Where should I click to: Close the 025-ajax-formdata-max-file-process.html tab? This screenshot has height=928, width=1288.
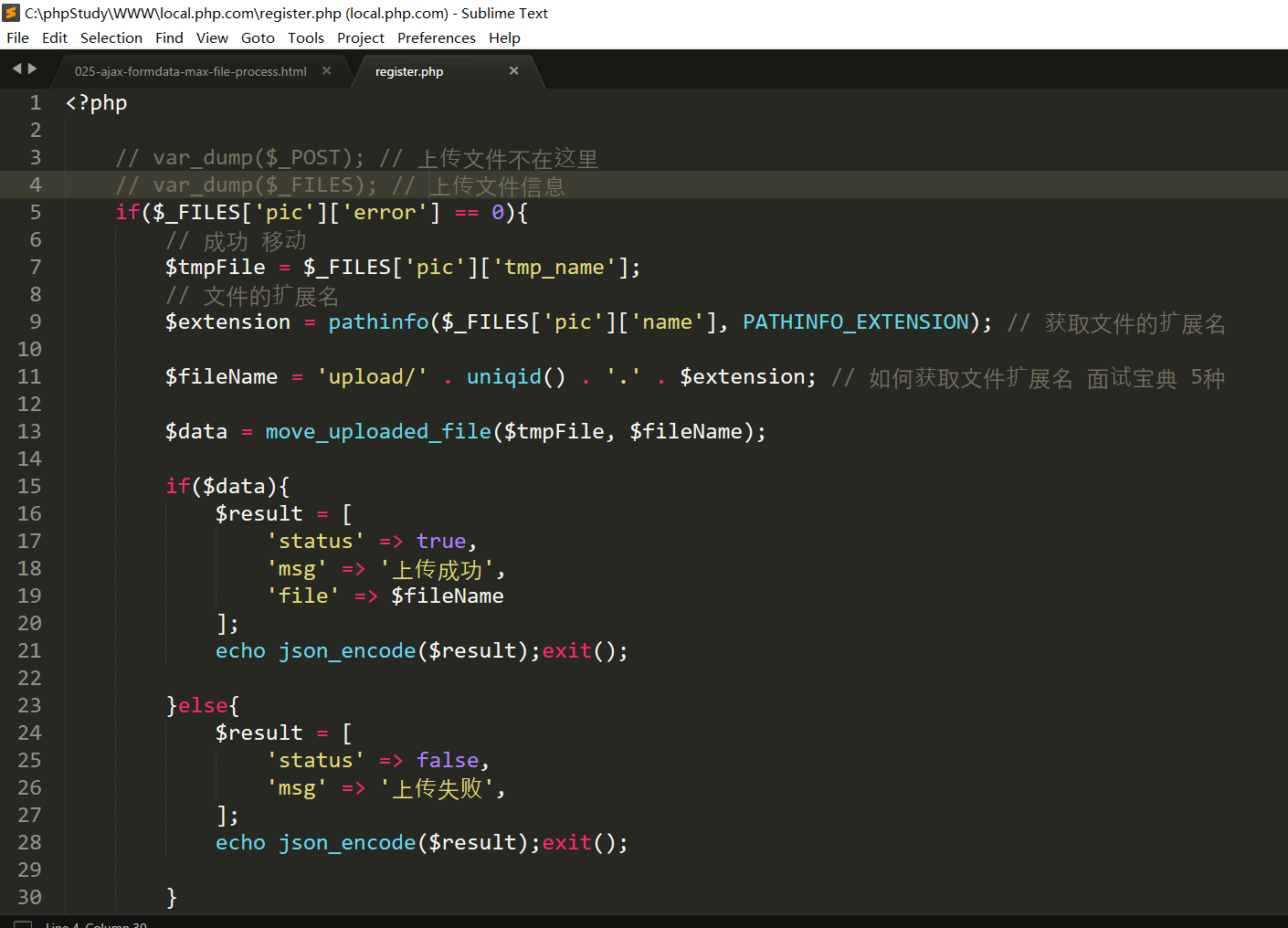click(x=327, y=71)
